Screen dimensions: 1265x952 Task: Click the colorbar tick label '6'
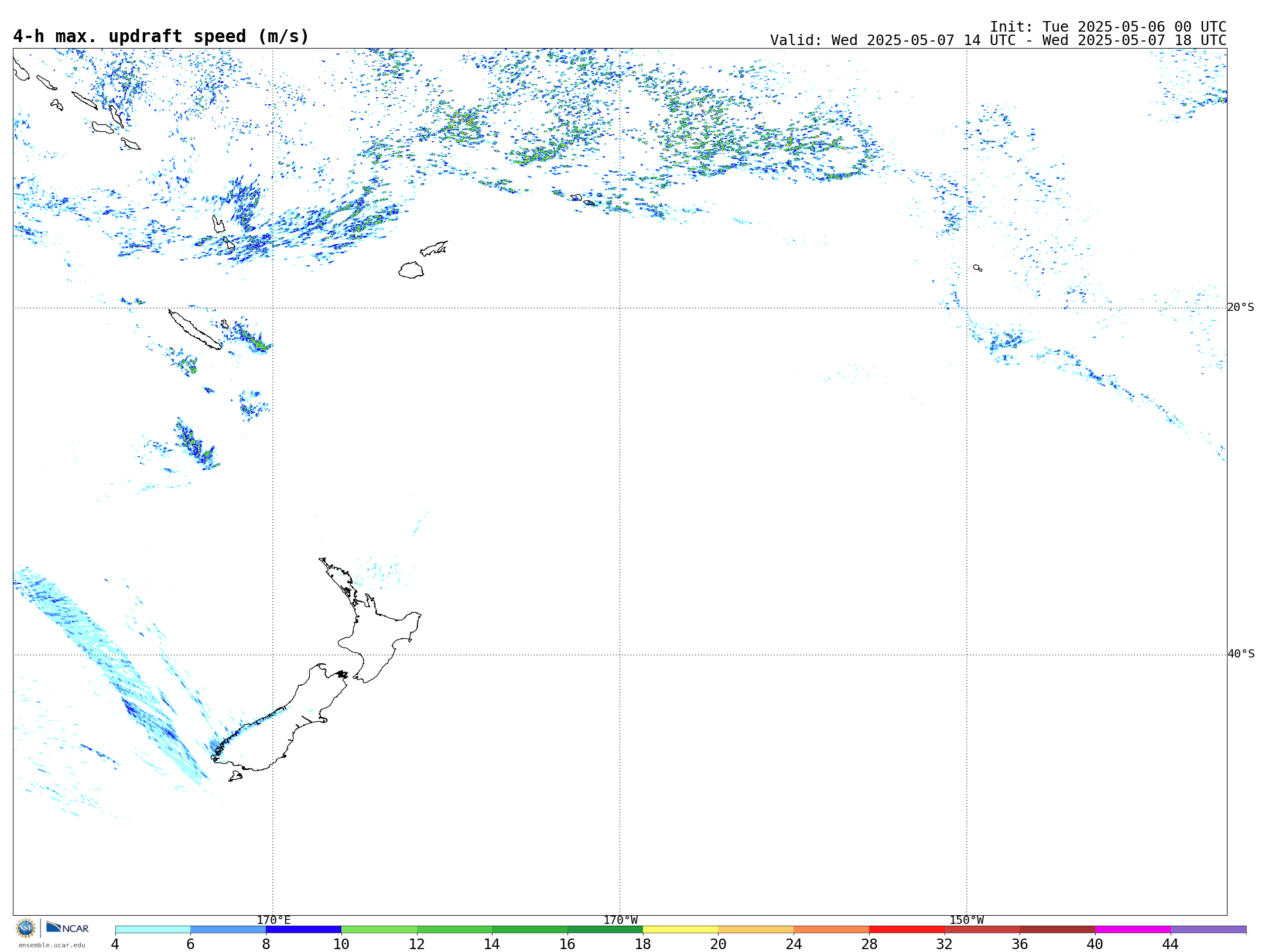[190, 944]
